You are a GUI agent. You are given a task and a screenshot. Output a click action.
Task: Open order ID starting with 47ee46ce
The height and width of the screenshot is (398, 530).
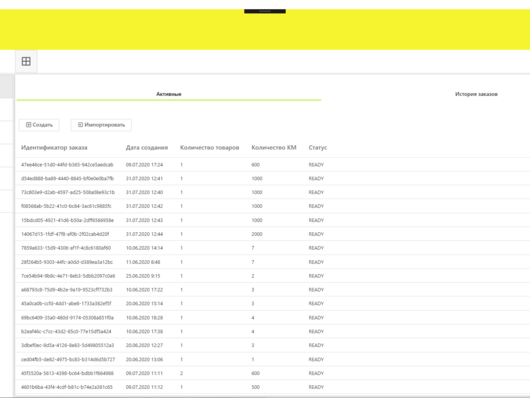(x=67, y=165)
